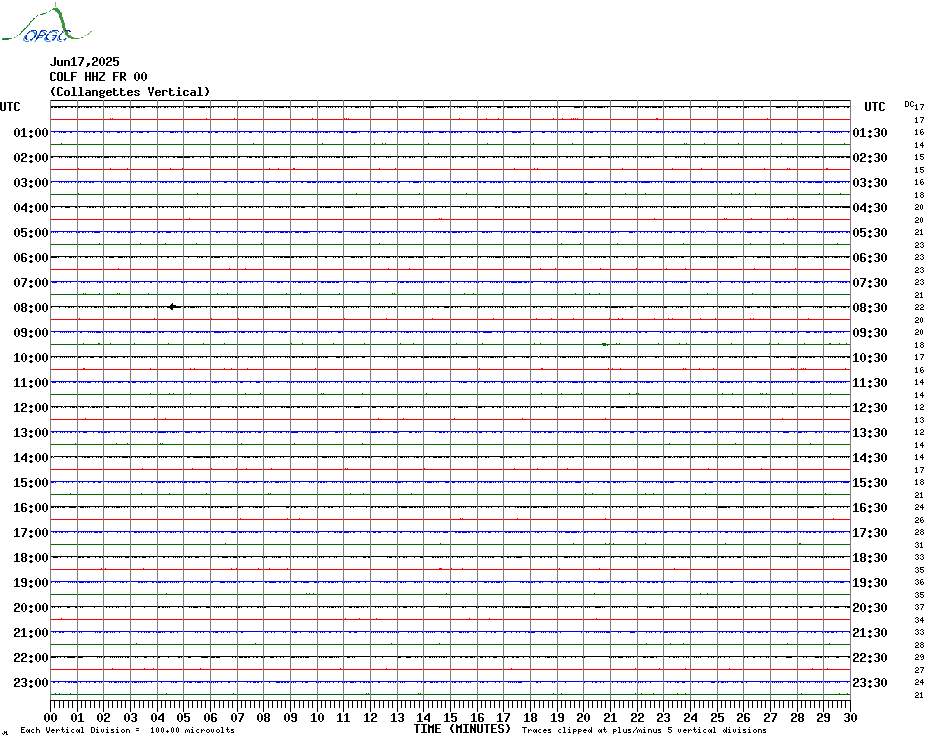Click the (Collangettes Vertical) subtitle

tap(130, 92)
